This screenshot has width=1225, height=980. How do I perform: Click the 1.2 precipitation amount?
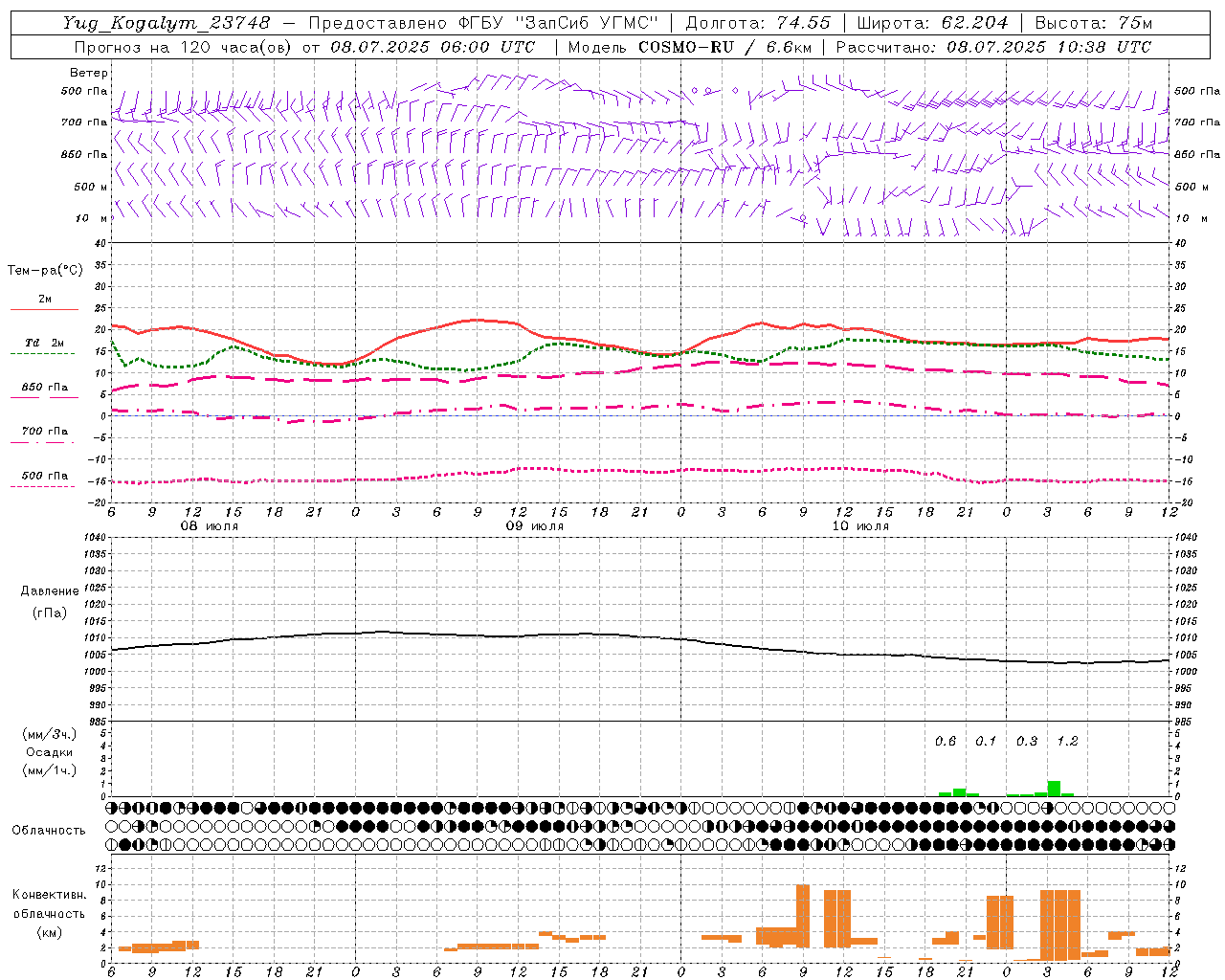pos(1067,742)
